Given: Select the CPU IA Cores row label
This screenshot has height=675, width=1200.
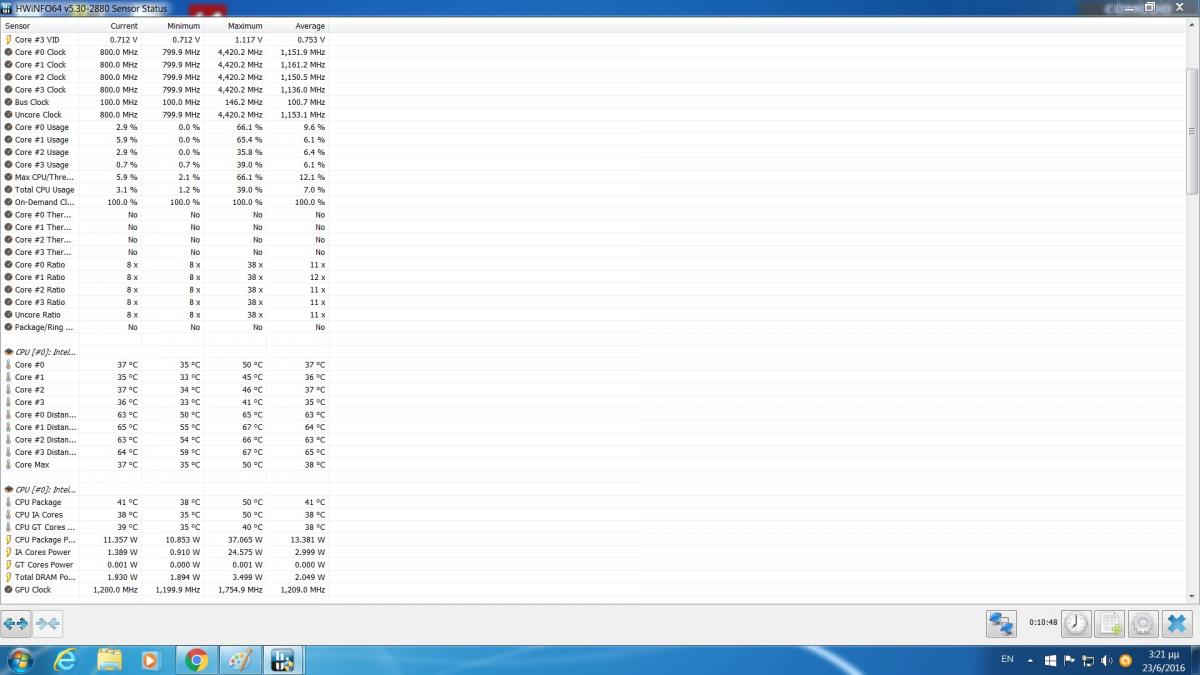Looking at the screenshot, I should [39, 515].
